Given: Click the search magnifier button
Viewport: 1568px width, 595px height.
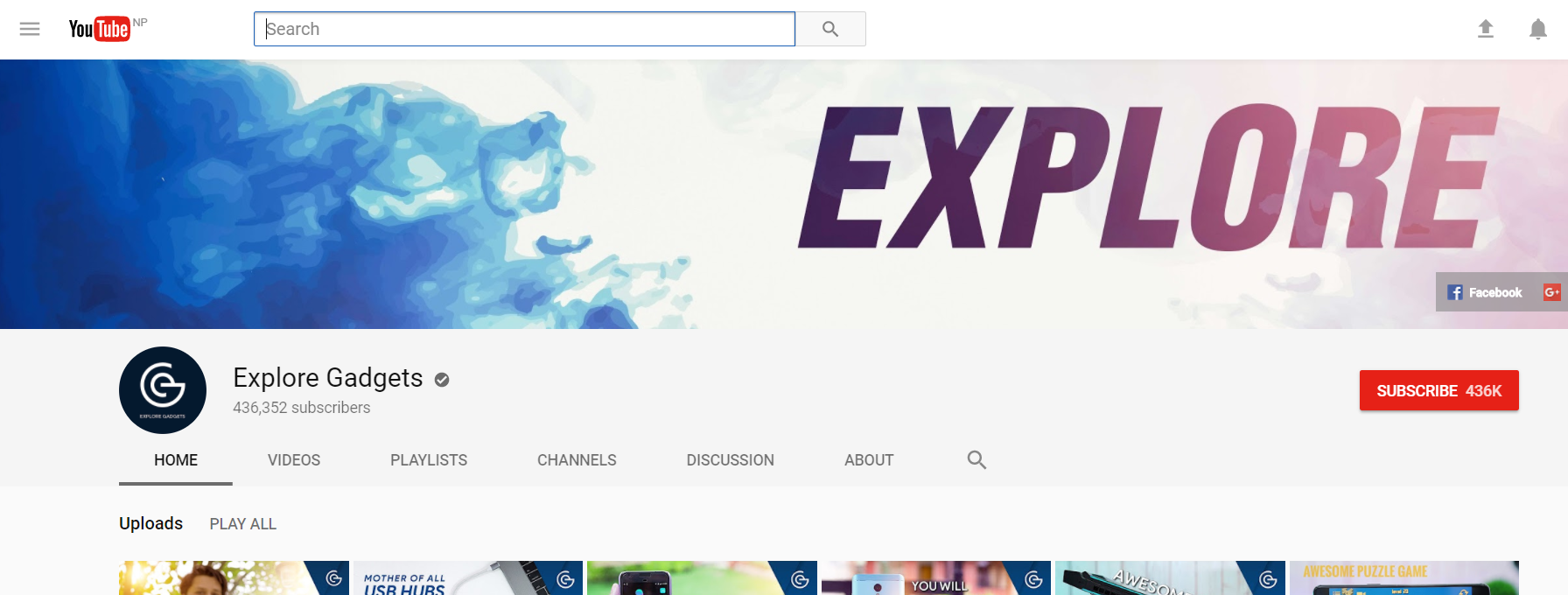Looking at the screenshot, I should [x=830, y=29].
